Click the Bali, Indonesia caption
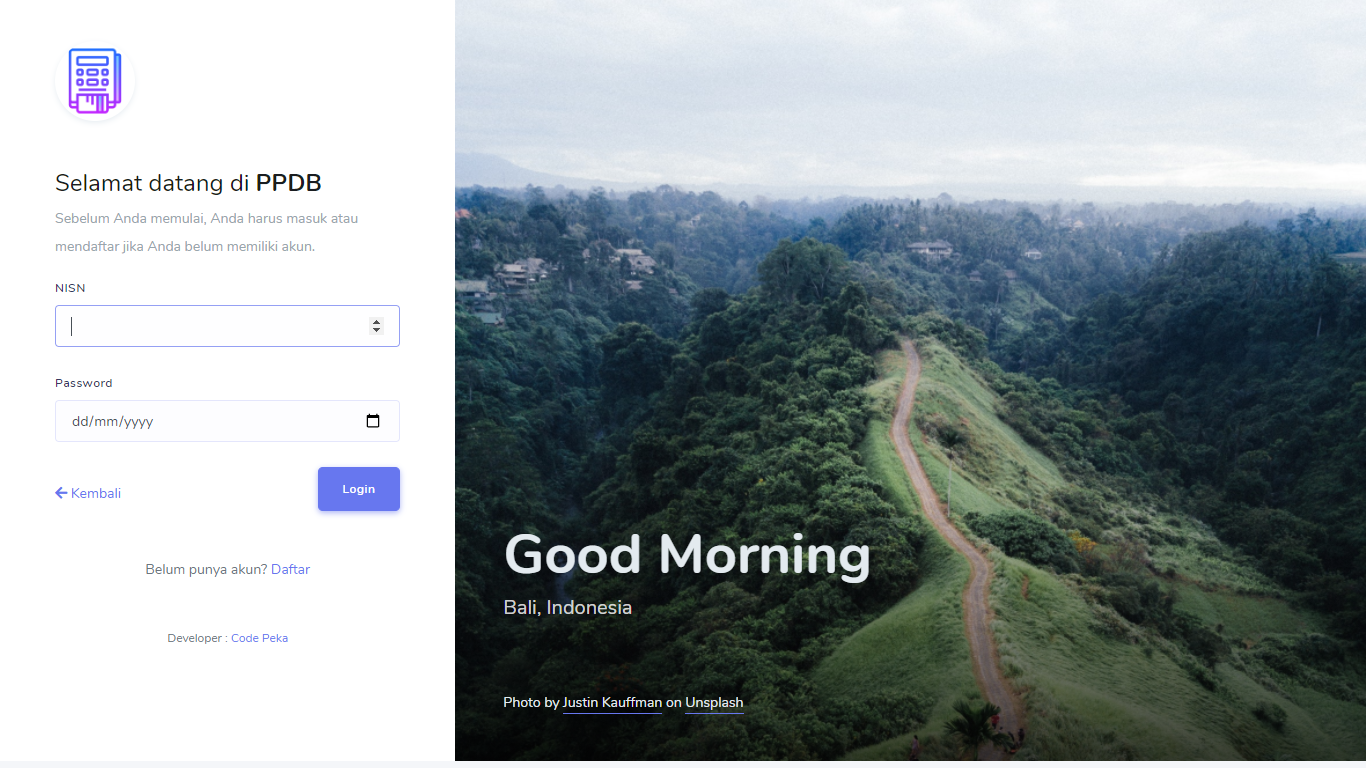 click(567, 607)
